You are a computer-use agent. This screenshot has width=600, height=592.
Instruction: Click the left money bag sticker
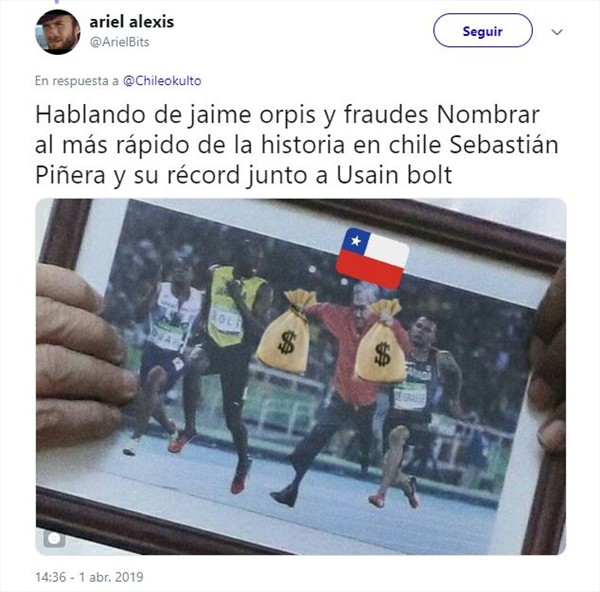286,331
